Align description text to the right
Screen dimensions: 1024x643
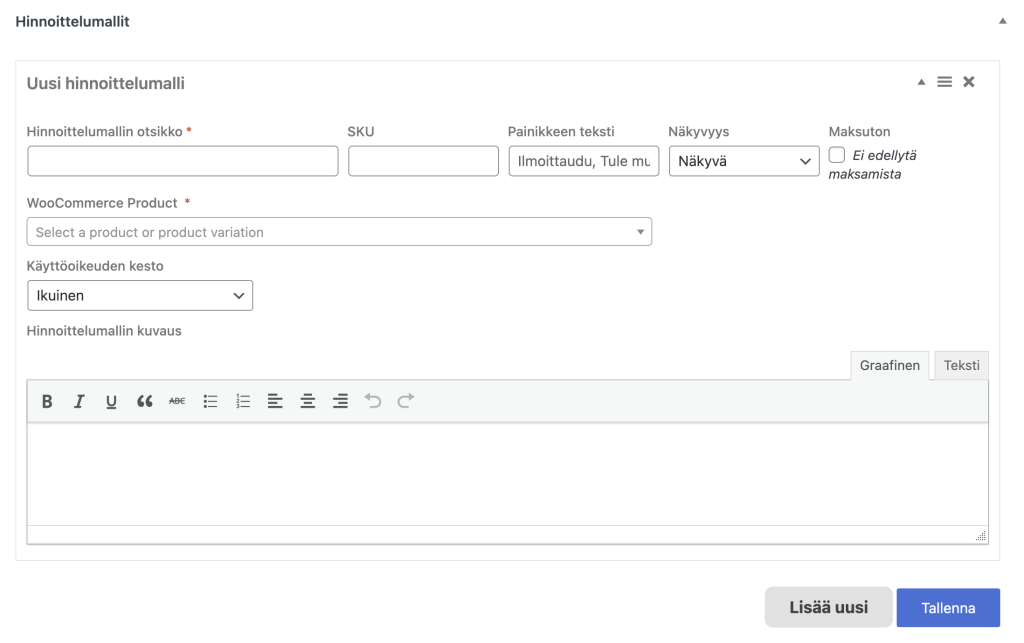(x=340, y=401)
